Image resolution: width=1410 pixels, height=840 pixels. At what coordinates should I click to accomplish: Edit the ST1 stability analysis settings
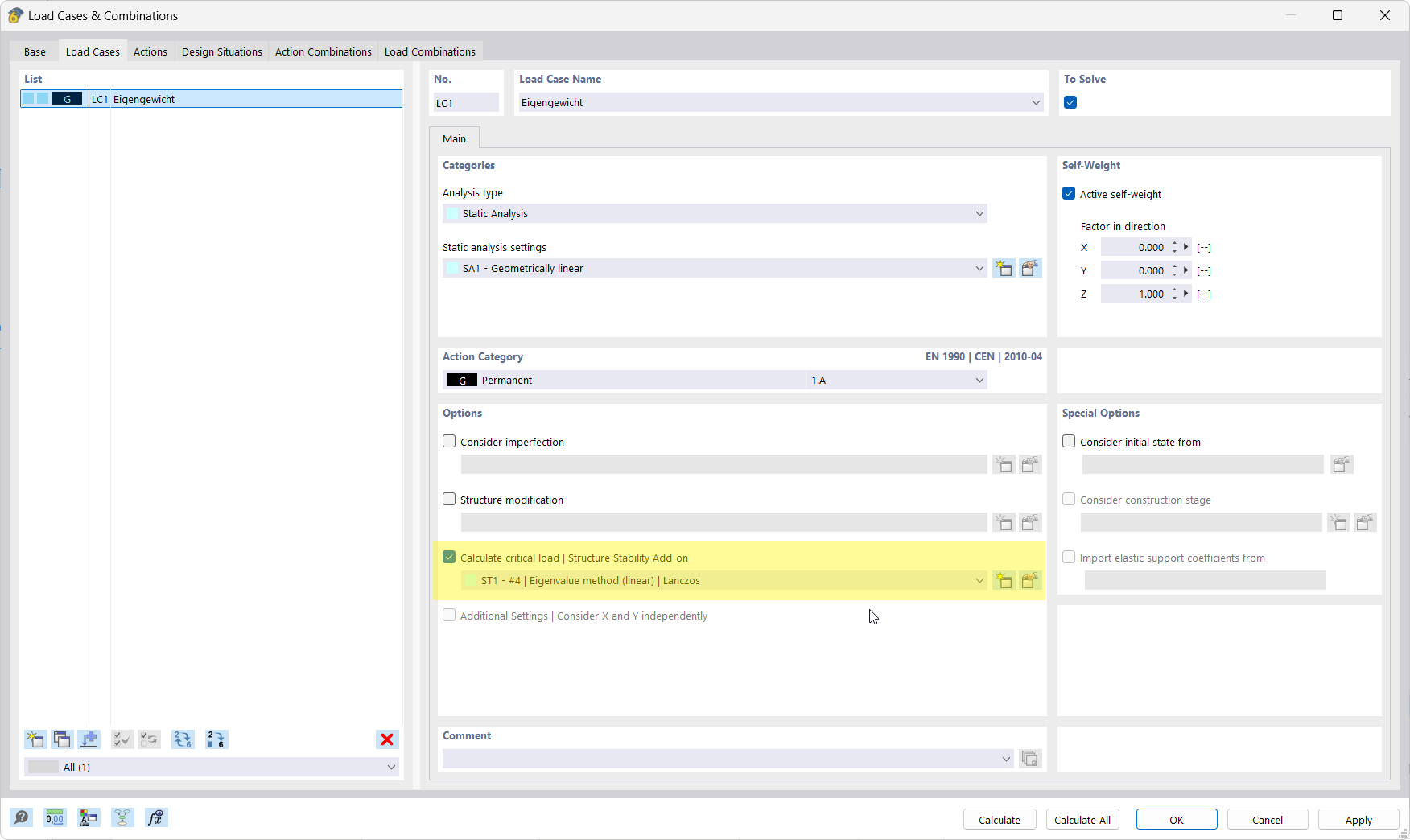(1031, 580)
